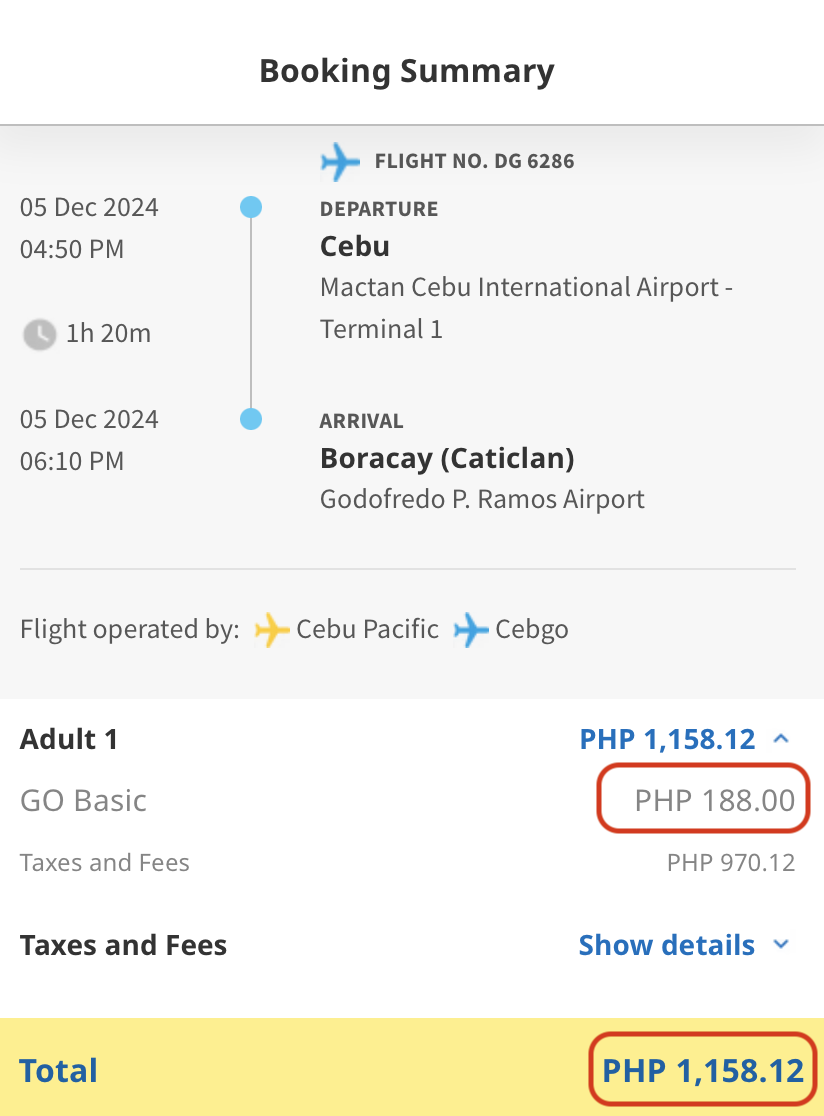The width and height of the screenshot is (824, 1116).
Task: Click the clock icon next to 1h 20m
Action: coord(39,334)
